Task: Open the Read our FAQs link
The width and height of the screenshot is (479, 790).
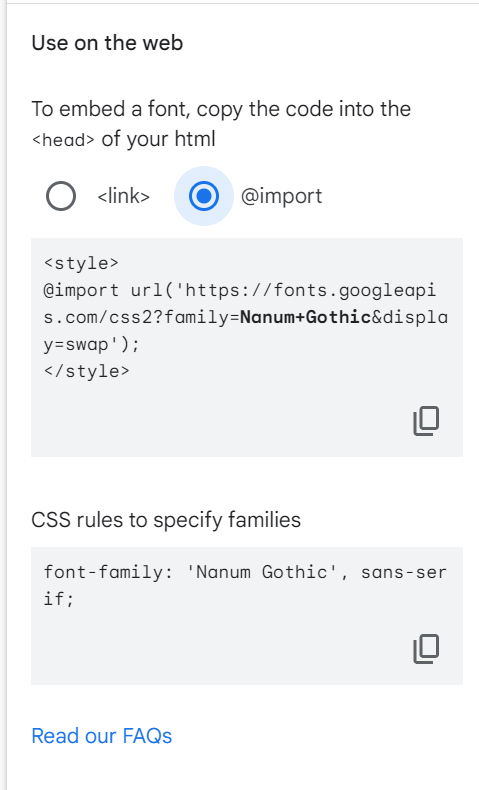Action: click(102, 736)
